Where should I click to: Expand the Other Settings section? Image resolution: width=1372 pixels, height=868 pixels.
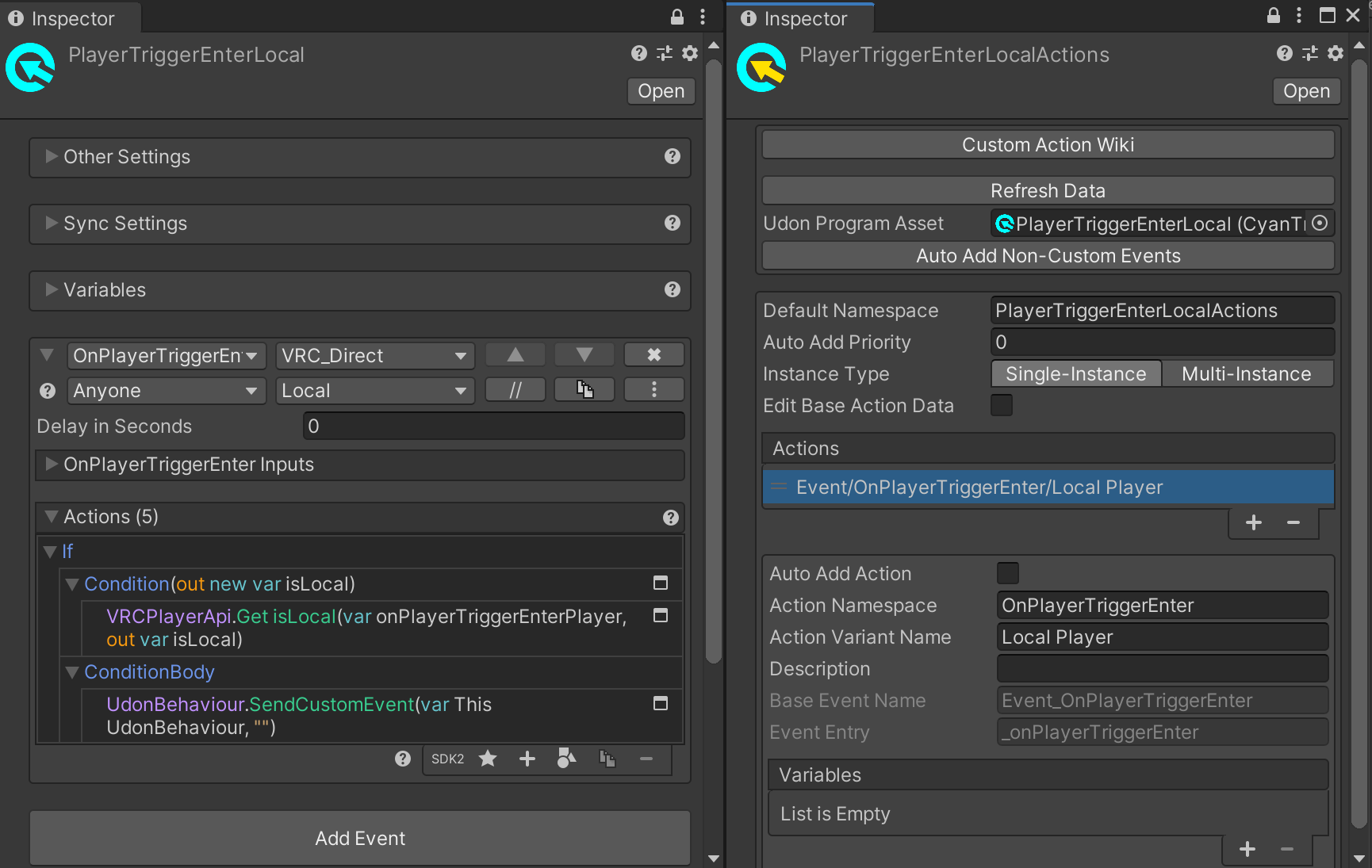pyautogui.click(x=52, y=156)
